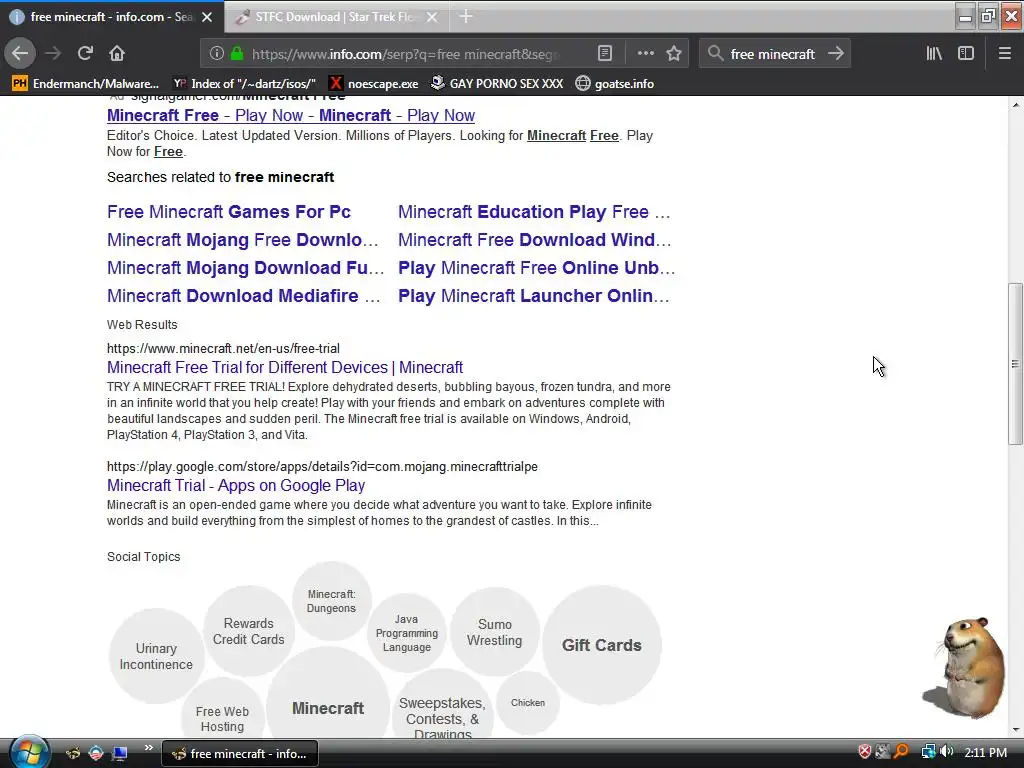Screen dimensions: 1024x768
Task: Click the scrollbar down arrow
Action: (1015, 730)
